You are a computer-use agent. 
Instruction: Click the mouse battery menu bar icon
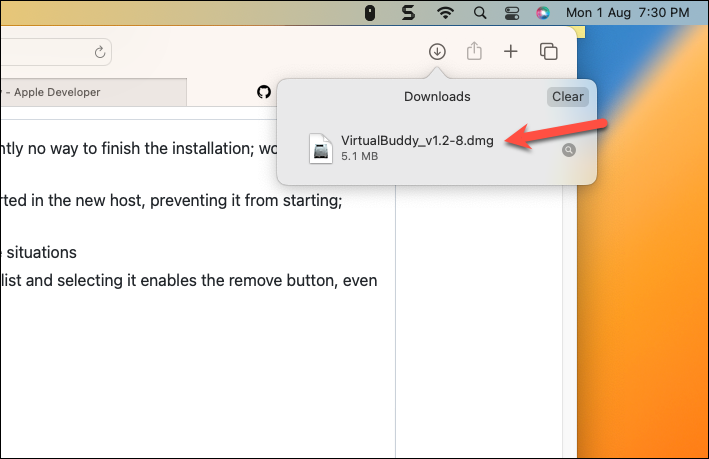tap(370, 13)
